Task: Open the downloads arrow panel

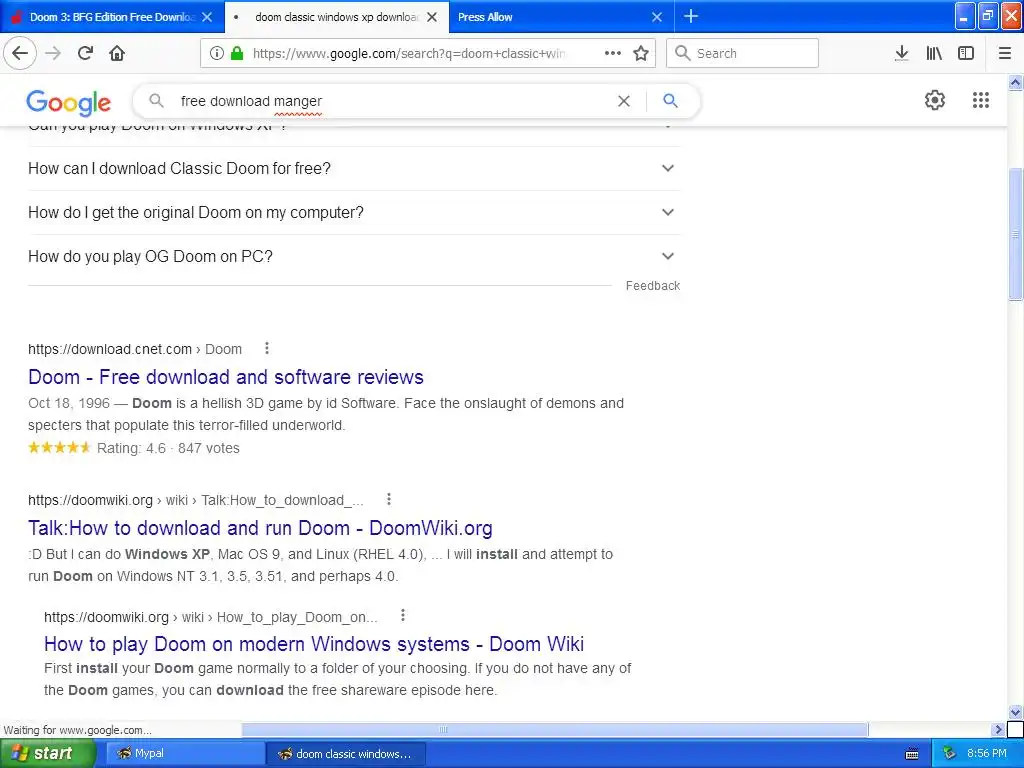Action: point(901,53)
